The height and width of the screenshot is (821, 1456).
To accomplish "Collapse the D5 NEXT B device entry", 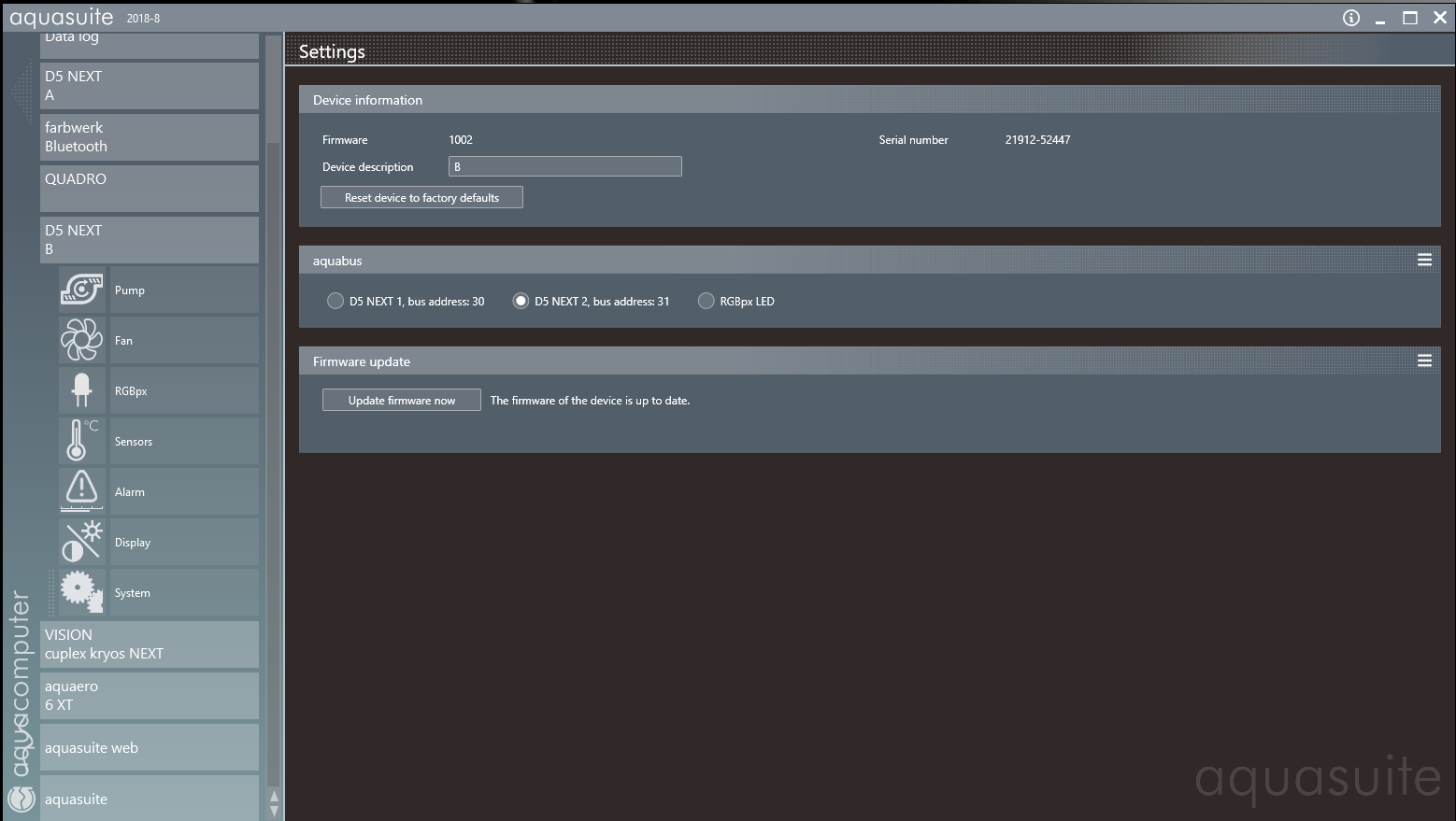I will pyautogui.click(x=150, y=240).
